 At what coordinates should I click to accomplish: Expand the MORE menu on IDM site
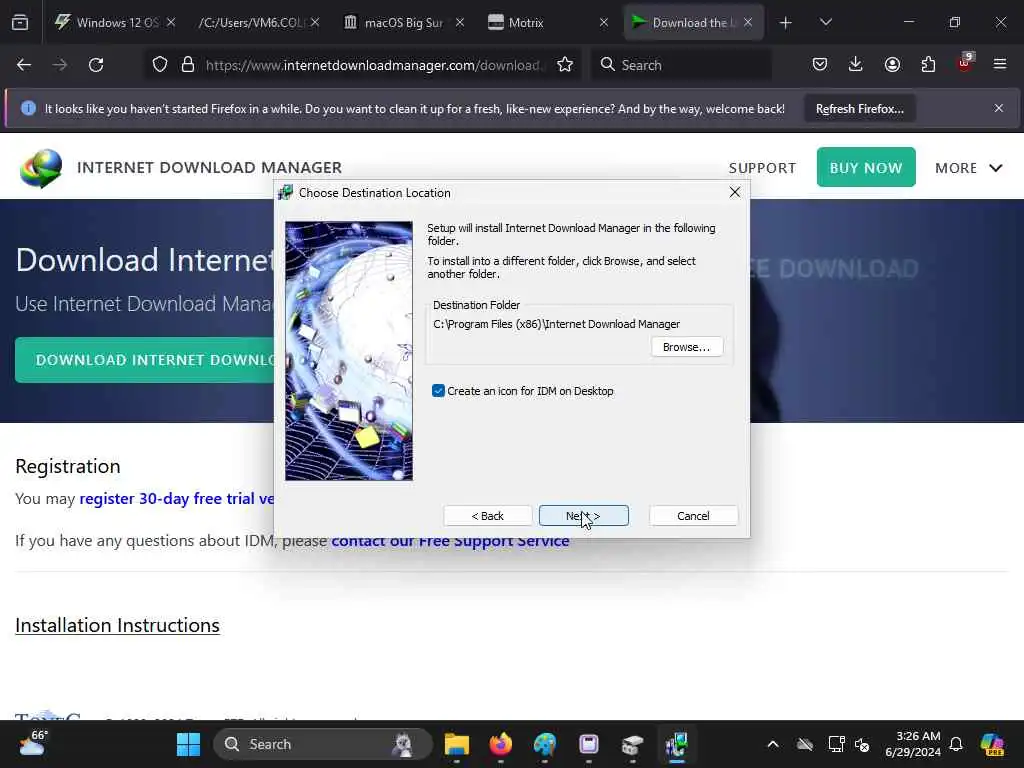click(968, 168)
